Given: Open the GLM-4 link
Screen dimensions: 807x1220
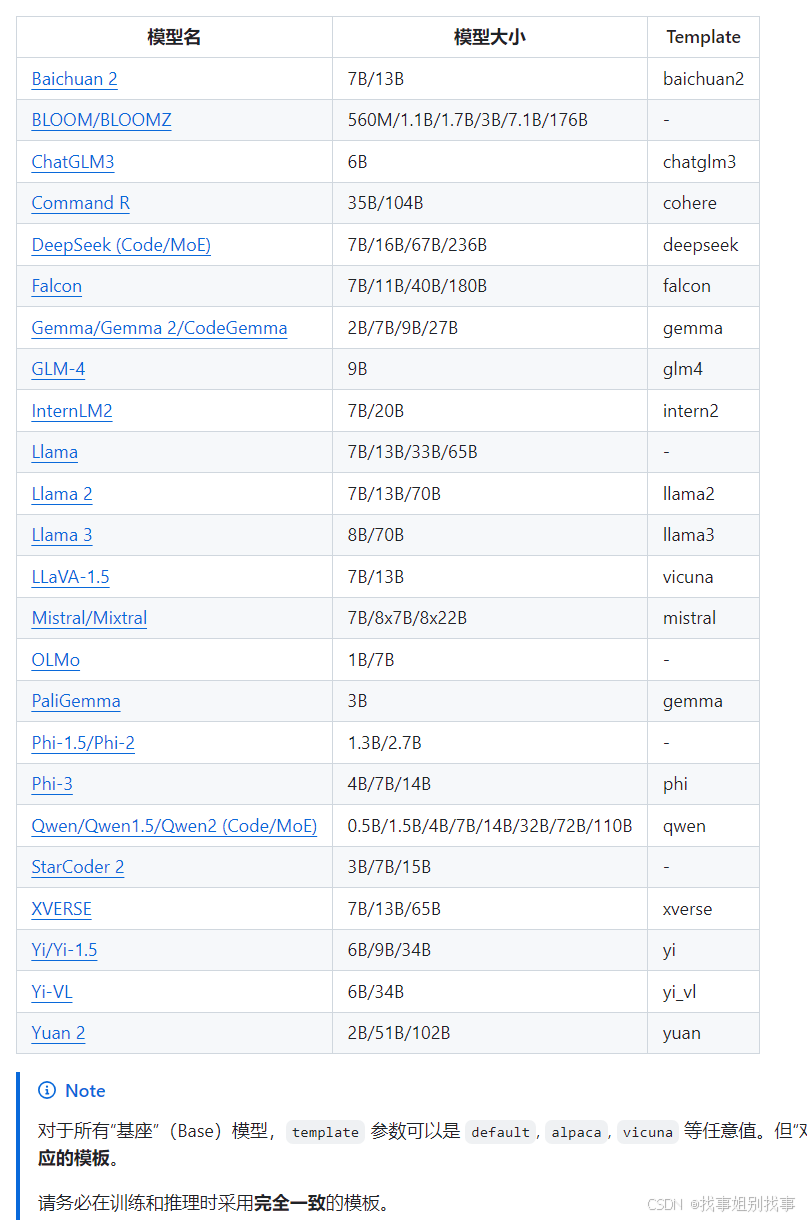Looking at the screenshot, I should 58,369.
